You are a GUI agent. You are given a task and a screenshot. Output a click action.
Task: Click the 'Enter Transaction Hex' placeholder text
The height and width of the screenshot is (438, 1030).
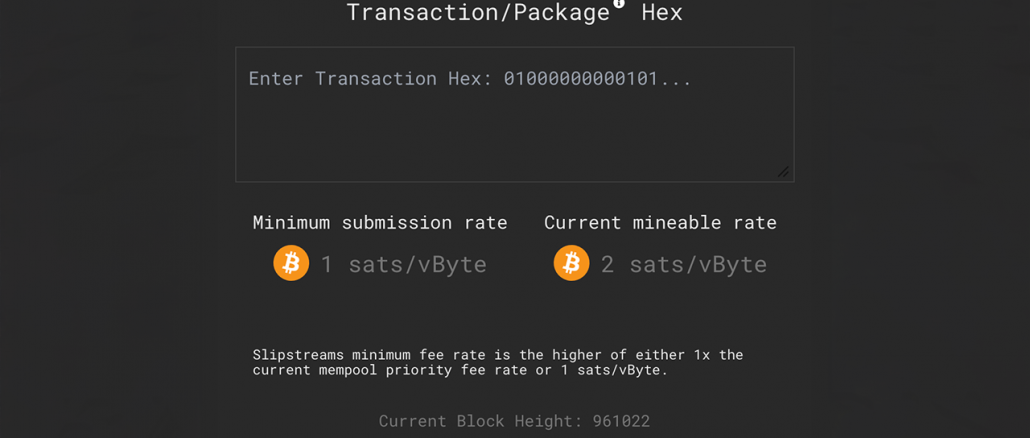click(470, 79)
